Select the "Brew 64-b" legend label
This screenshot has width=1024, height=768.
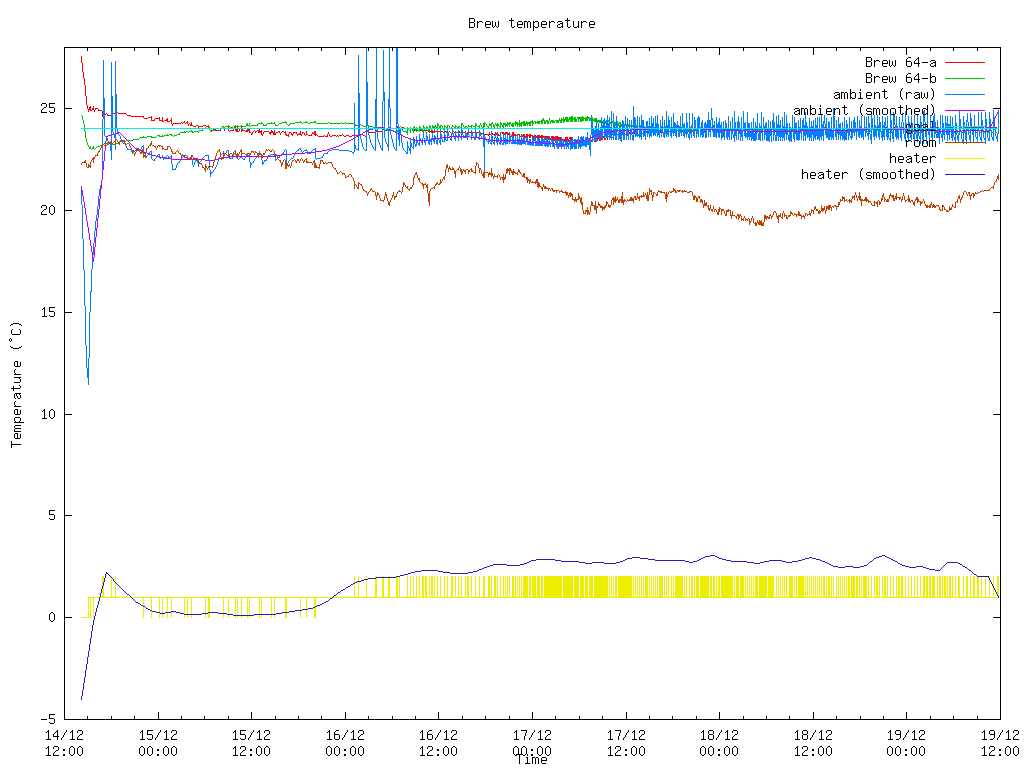[901, 78]
